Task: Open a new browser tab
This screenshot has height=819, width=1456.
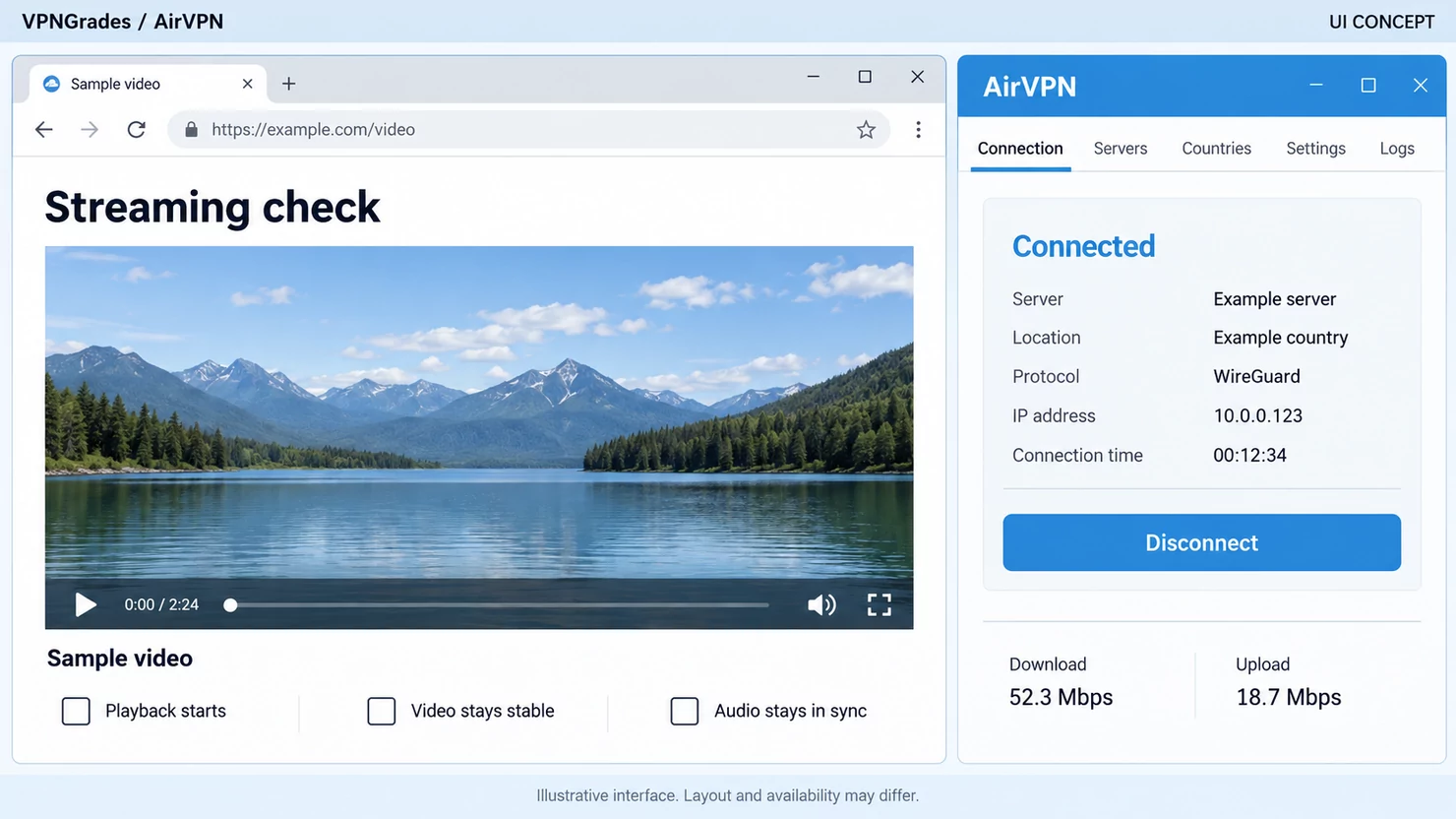Action: (x=288, y=84)
